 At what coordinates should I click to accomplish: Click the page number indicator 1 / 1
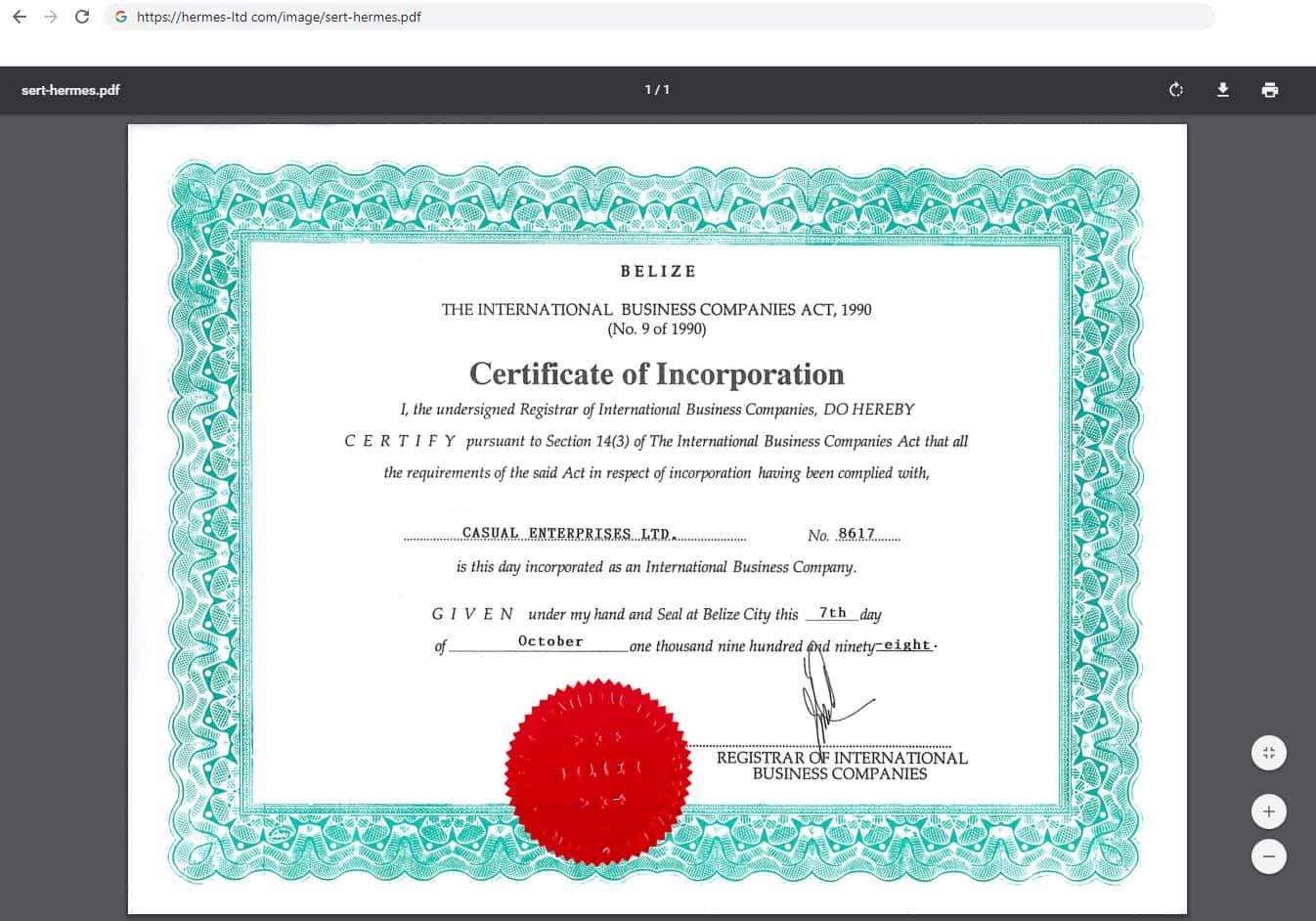pos(657,90)
